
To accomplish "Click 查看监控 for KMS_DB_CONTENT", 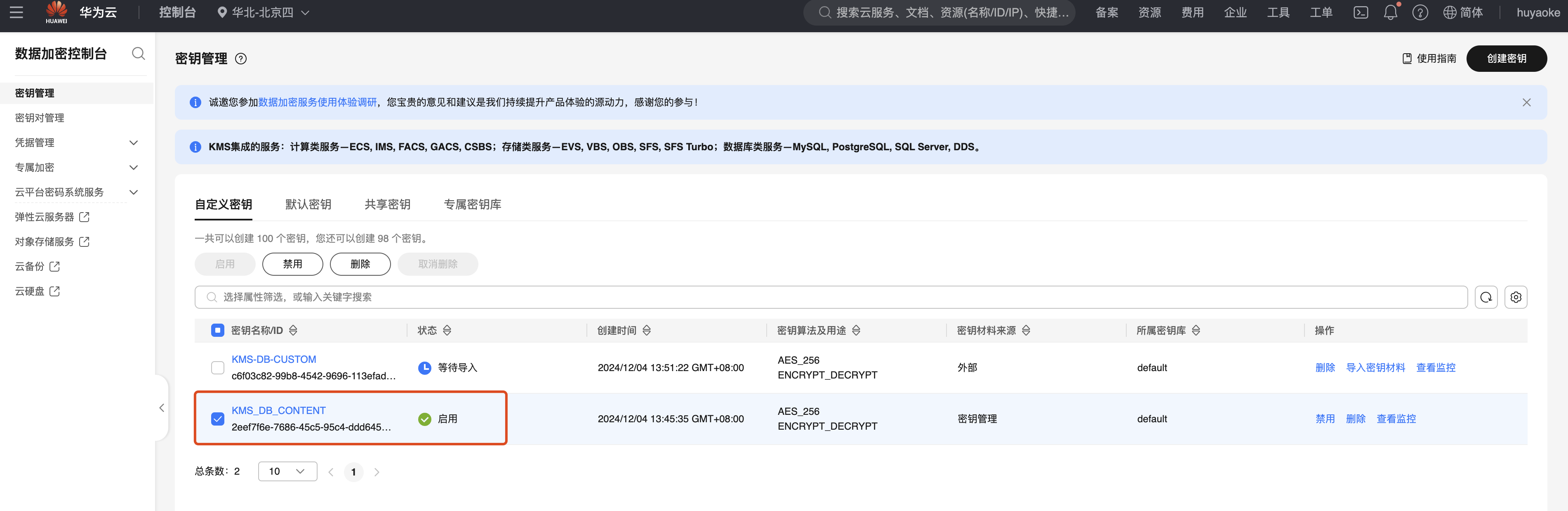I will (1396, 419).
